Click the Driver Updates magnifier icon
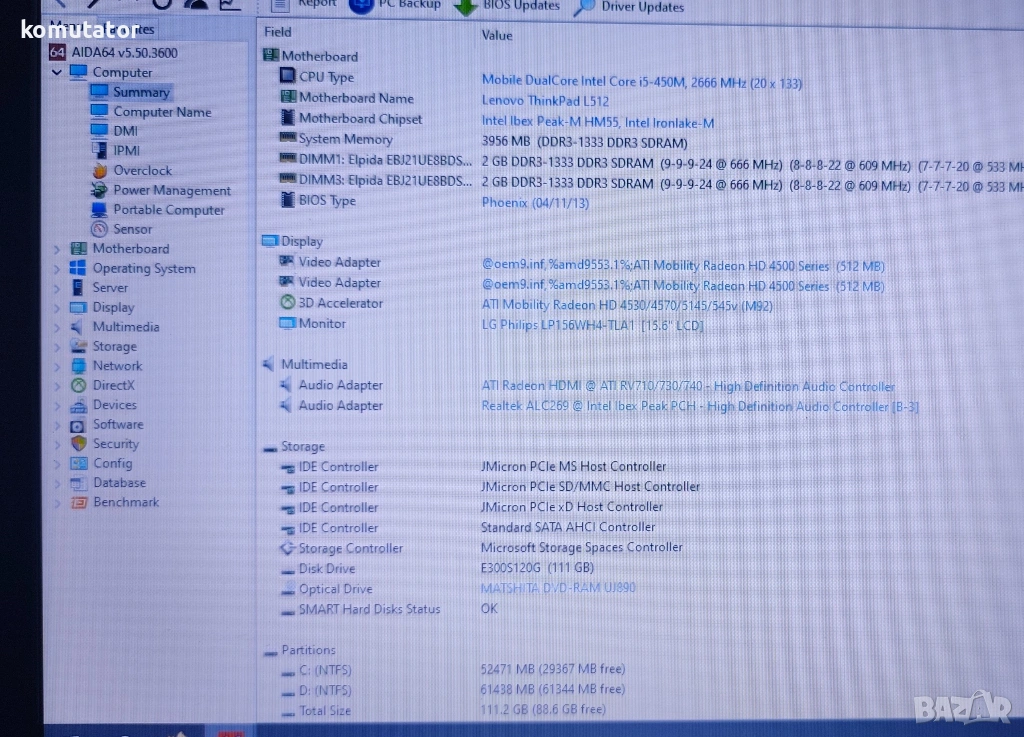The image size is (1024, 737). pos(584,7)
